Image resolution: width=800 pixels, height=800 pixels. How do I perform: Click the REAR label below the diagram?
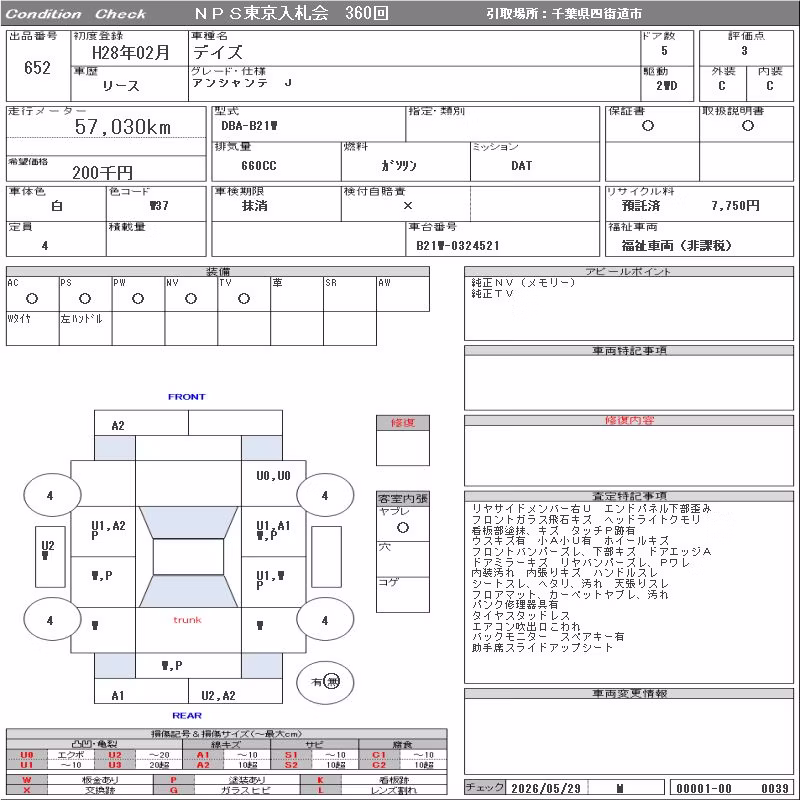point(187,715)
